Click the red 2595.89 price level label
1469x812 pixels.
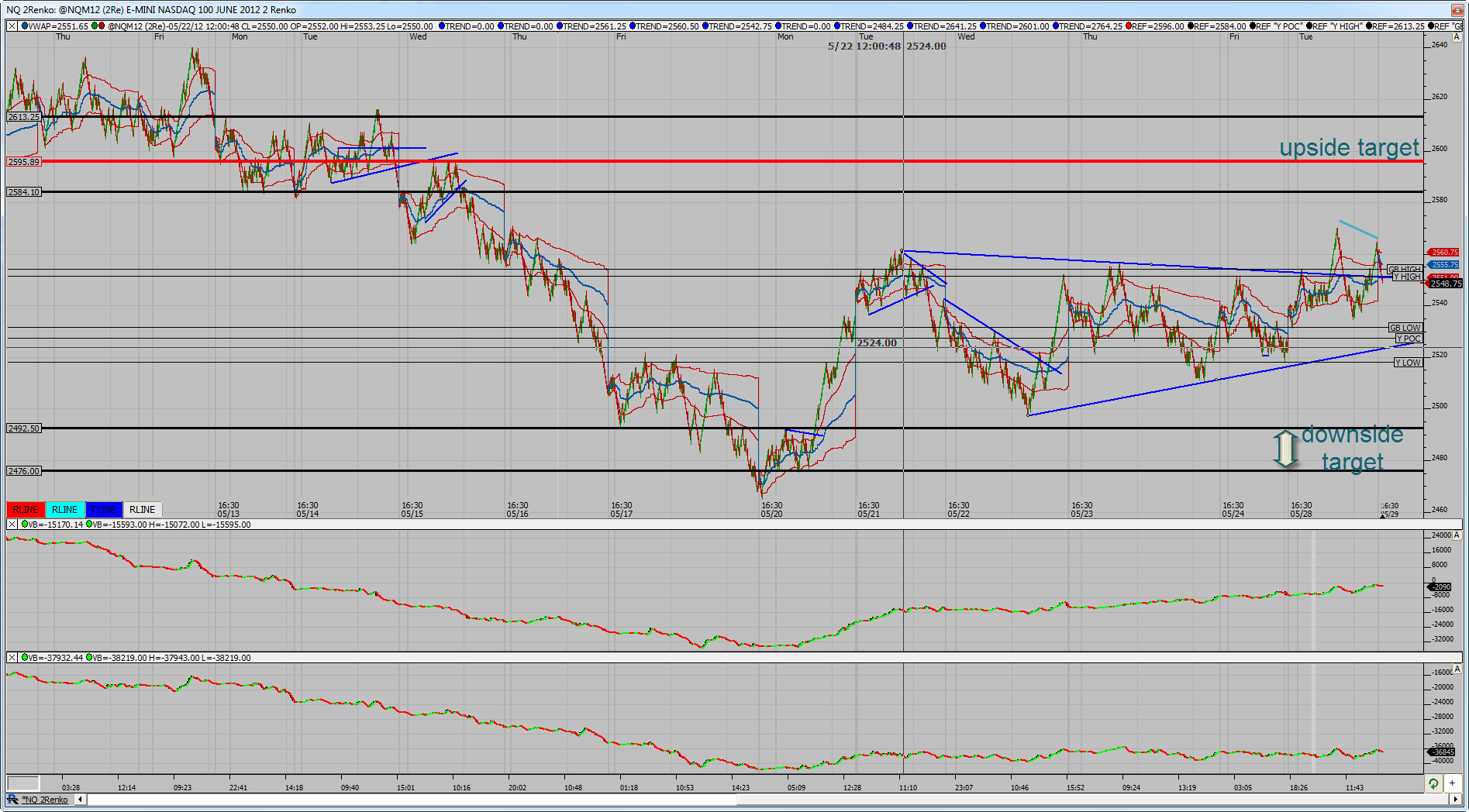tap(23, 162)
